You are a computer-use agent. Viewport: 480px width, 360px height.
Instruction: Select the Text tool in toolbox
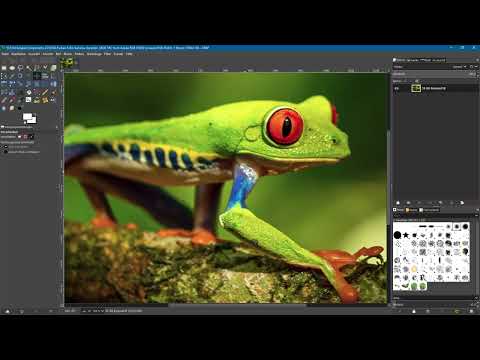[20, 92]
